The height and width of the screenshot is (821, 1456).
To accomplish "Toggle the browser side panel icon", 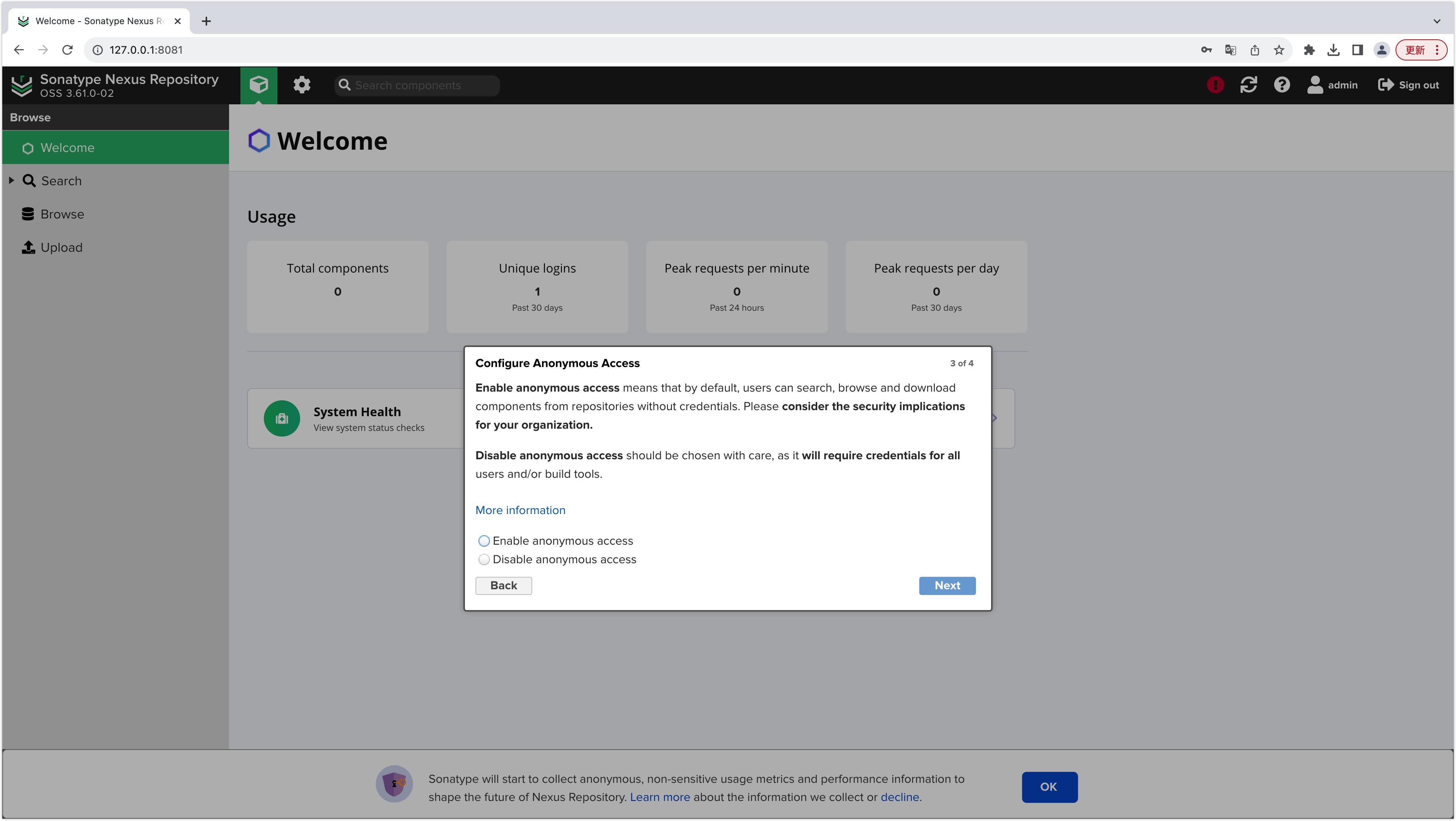I will point(1358,50).
